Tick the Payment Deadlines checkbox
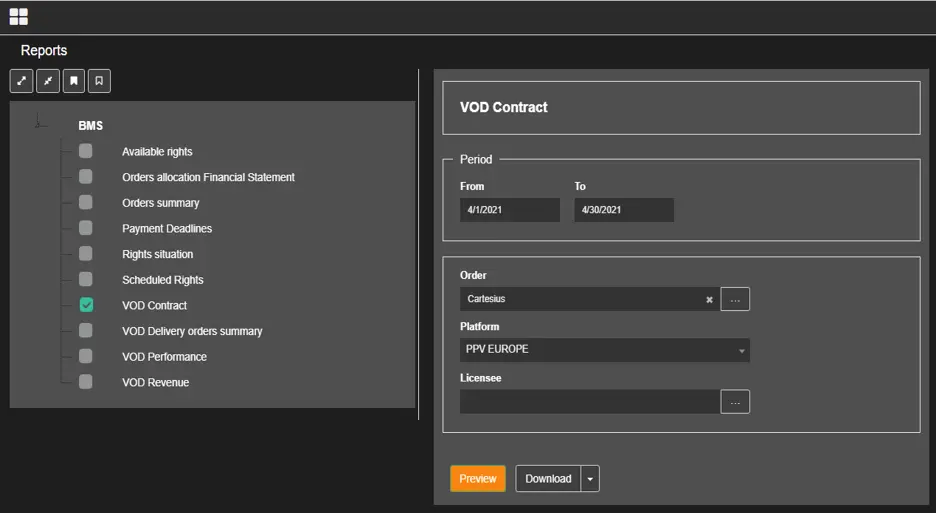 click(86, 228)
